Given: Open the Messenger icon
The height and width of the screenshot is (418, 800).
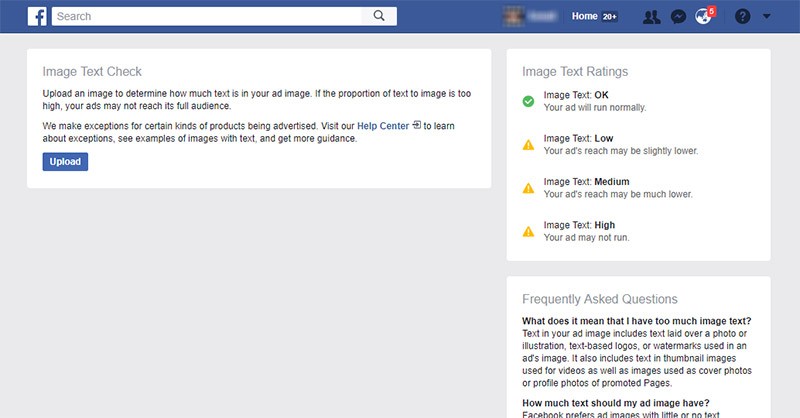Looking at the screenshot, I should coord(678,17).
